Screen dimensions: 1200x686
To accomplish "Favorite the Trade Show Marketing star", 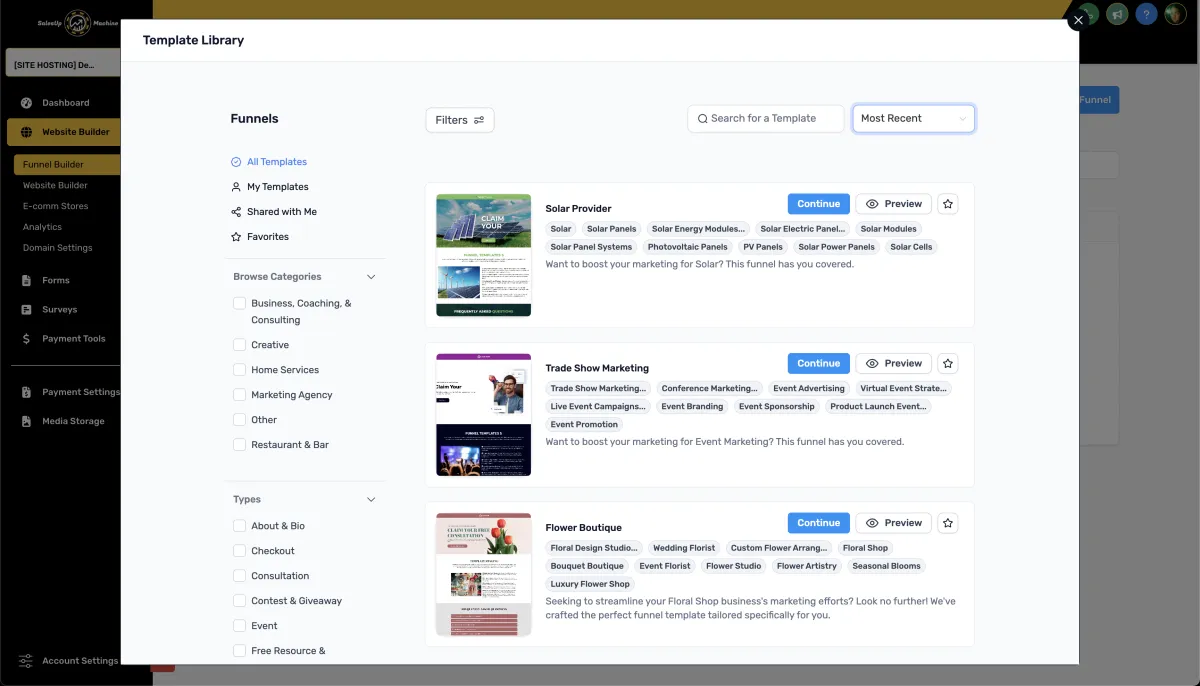I will pyautogui.click(x=948, y=363).
